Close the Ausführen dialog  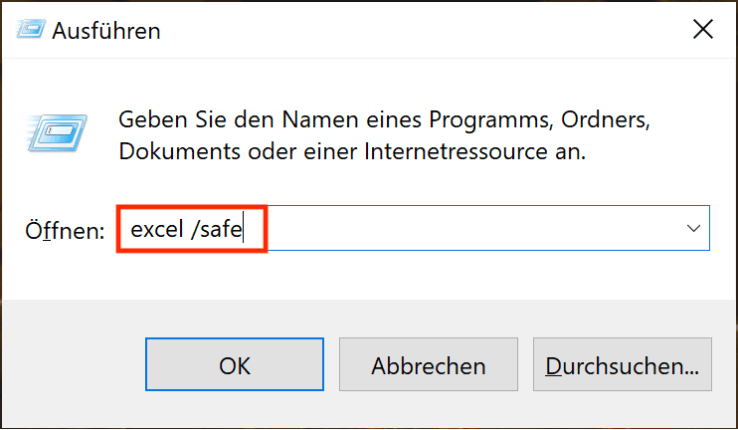(x=703, y=30)
